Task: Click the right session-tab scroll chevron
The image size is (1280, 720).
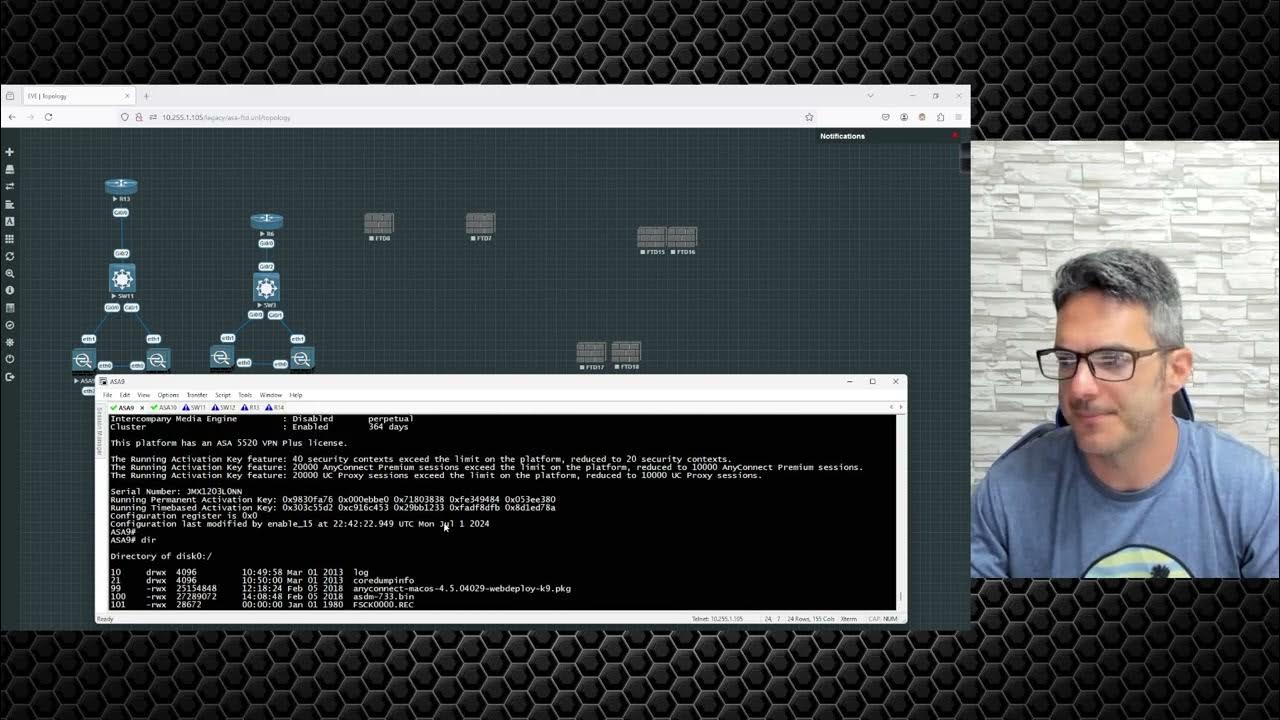Action: point(899,407)
